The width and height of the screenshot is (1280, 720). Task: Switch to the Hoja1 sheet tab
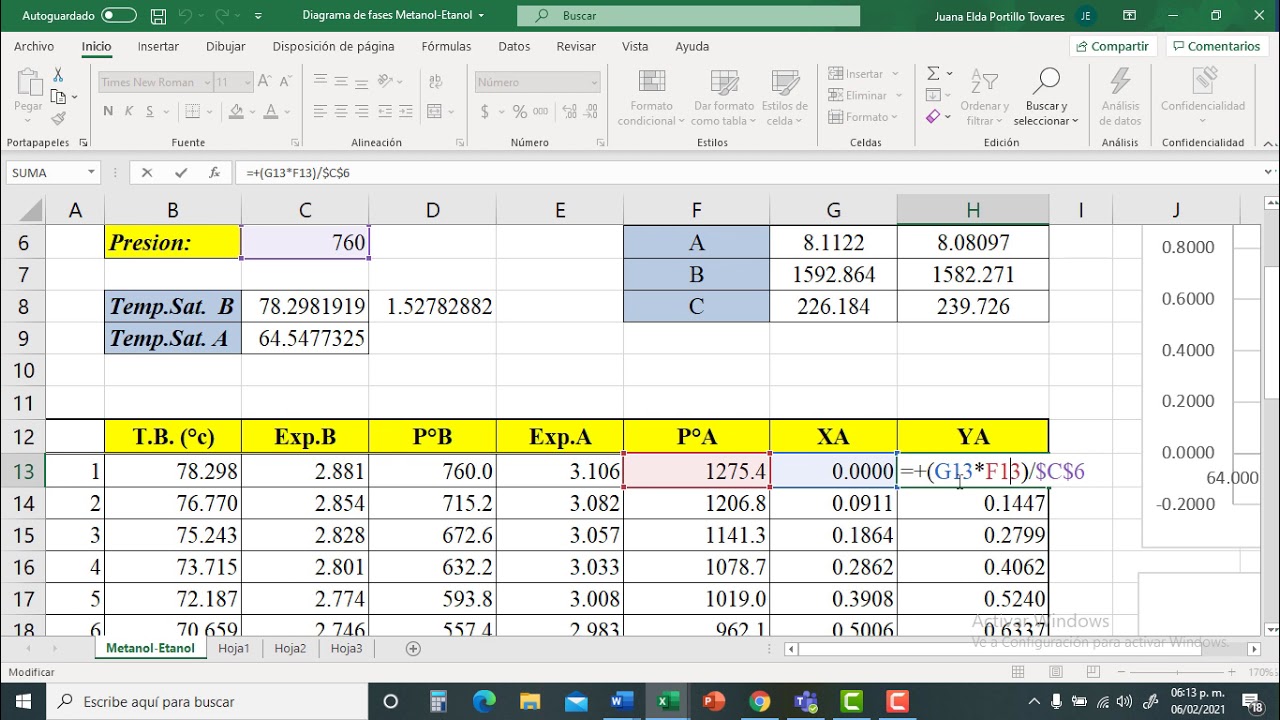coord(234,648)
